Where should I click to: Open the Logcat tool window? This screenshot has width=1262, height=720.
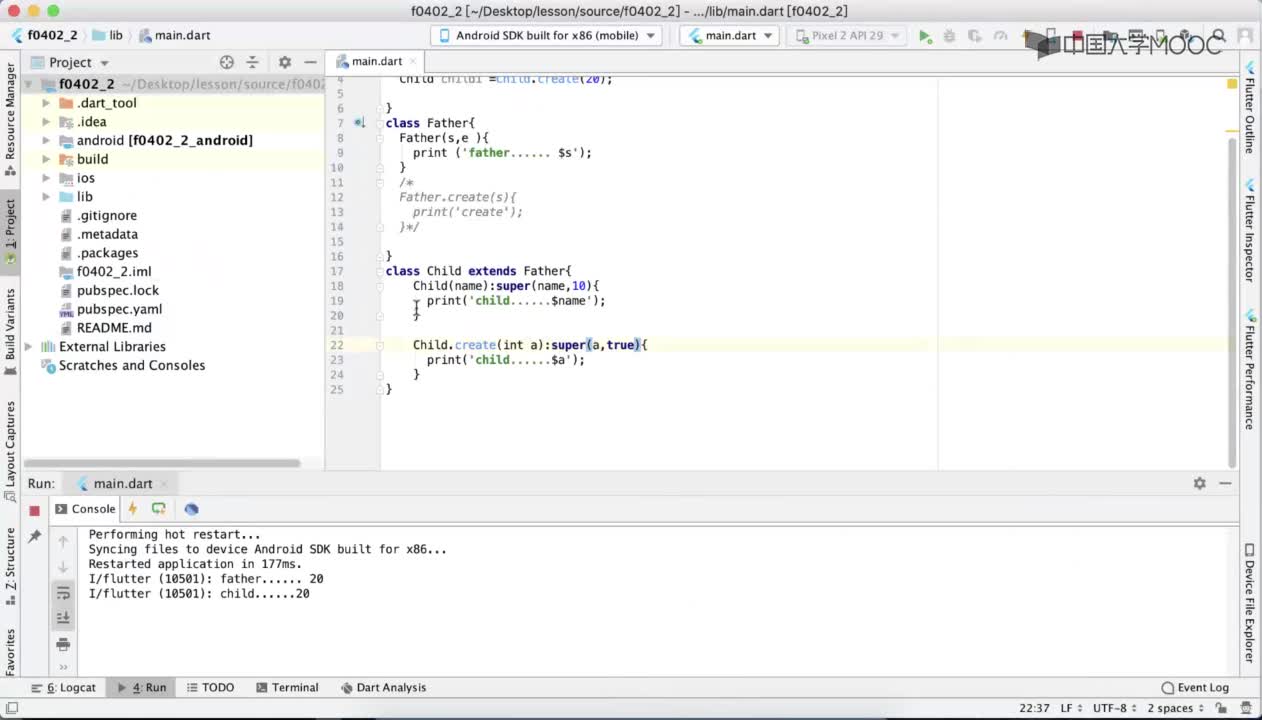[64, 688]
